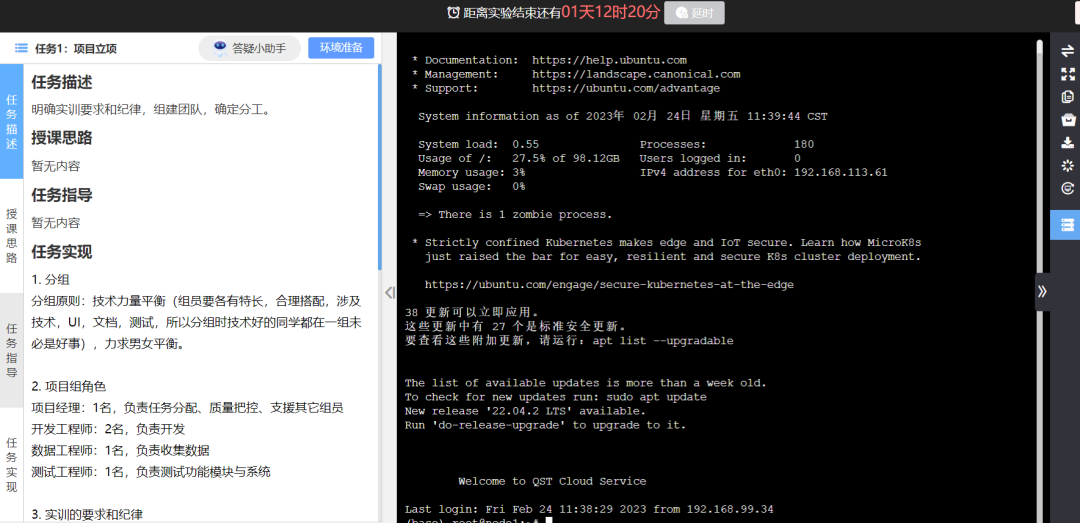Collapse the left task panel with the arrow handle

tap(389, 292)
